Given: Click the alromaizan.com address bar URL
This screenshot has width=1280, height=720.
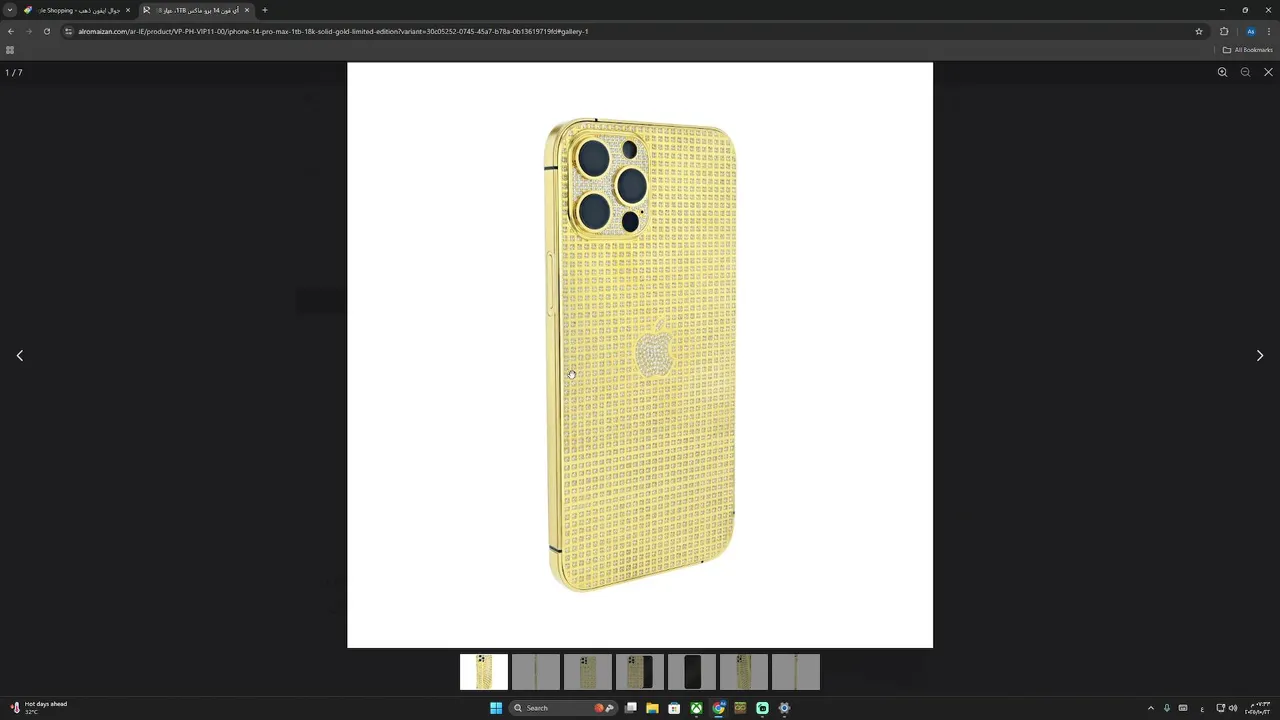Looking at the screenshot, I should coord(333,31).
